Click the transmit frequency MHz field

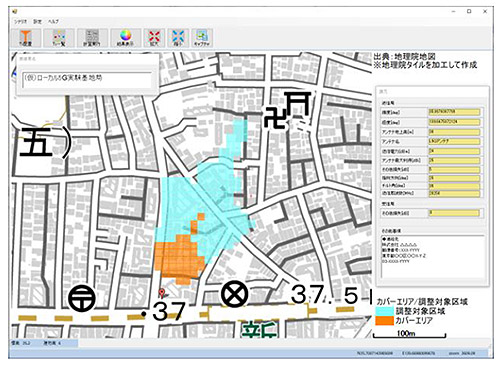tap(454, 193)
